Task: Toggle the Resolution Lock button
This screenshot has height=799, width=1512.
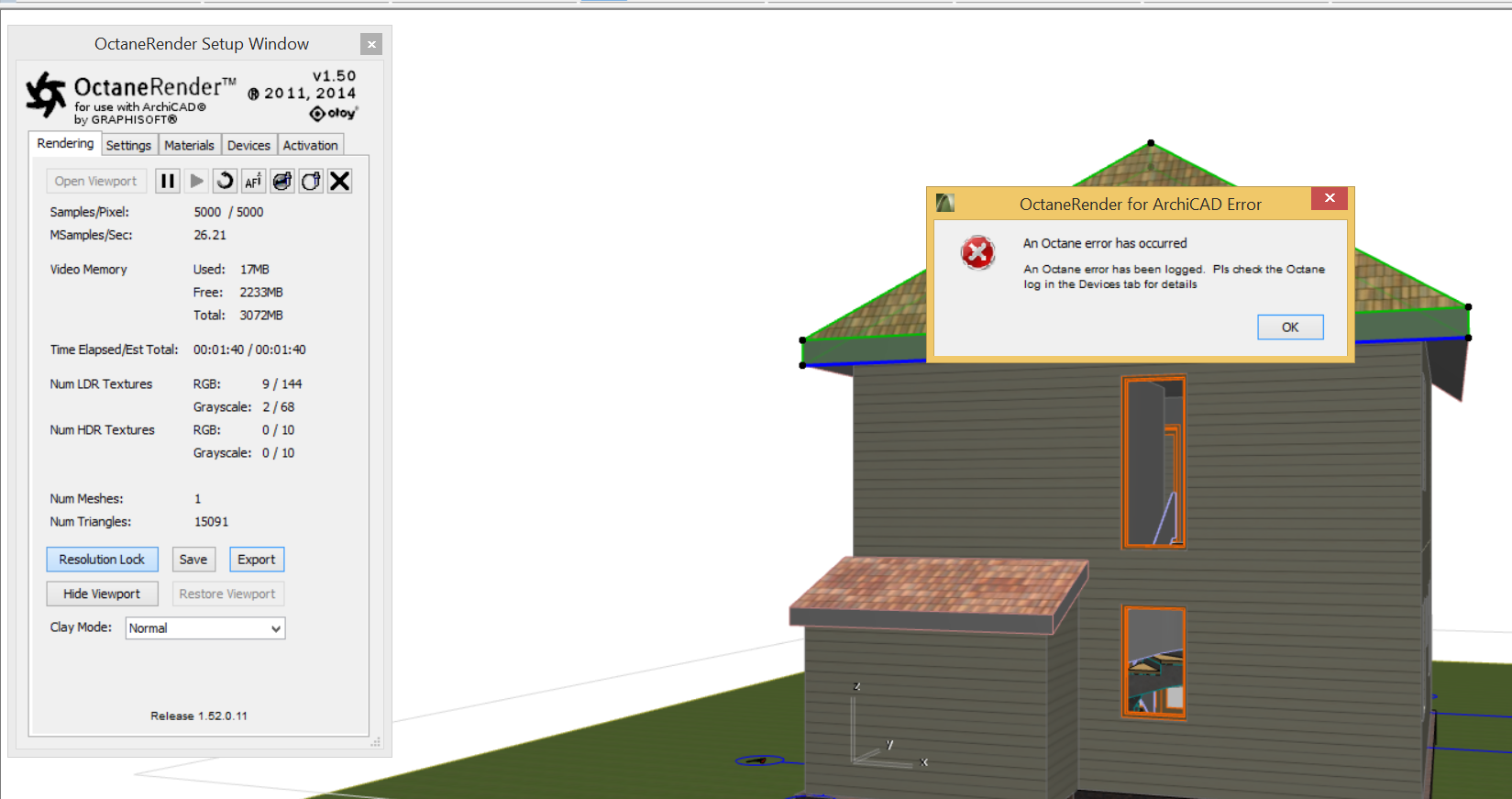Action: point(102,560)
